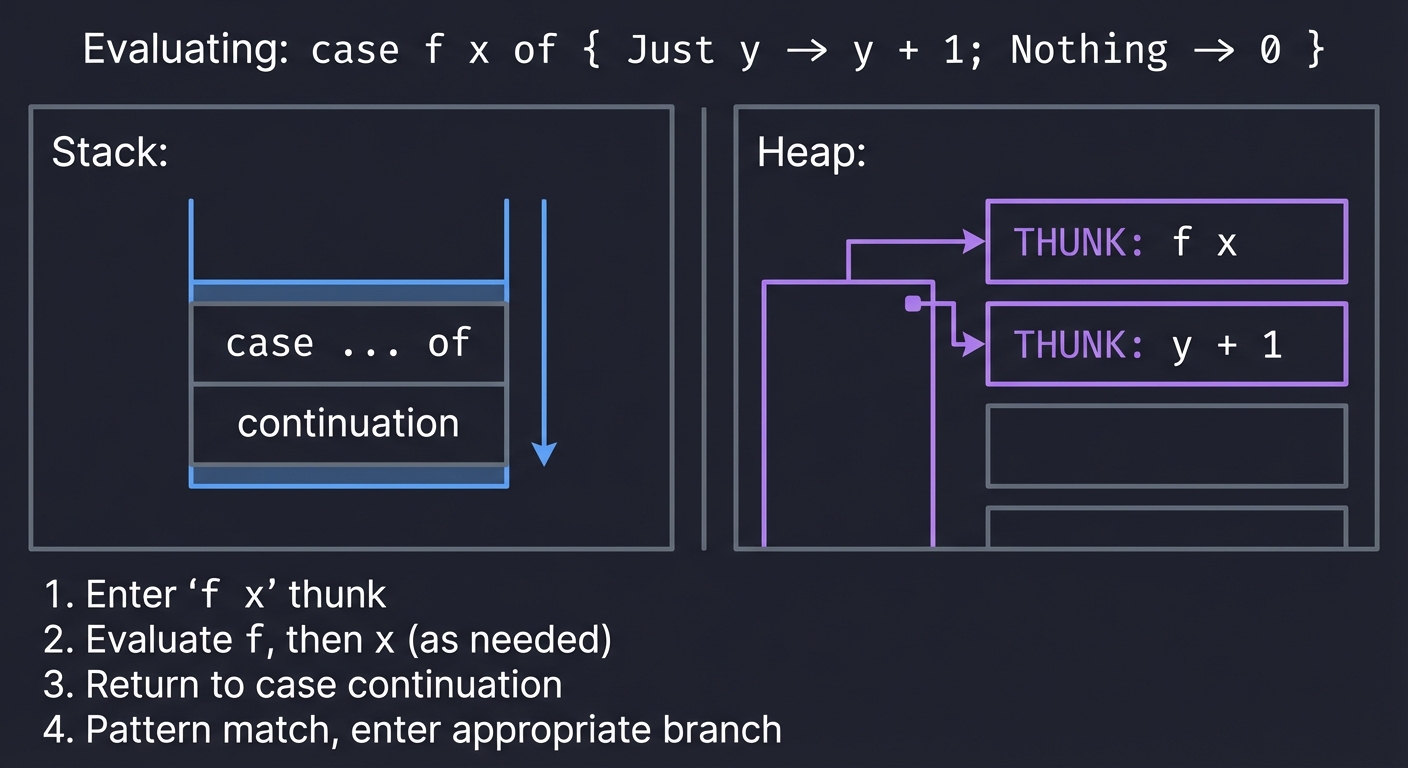Click the blue highlighted bar at stack bottom
This screenshot has width=1408, height=768.
tap(348, 475)
